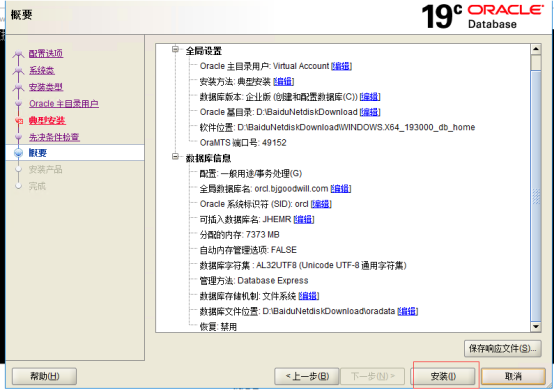This screenshot has width=554, height=390.
Task: Open the 配置选项 step in sidebar
Action: tap(46, 53)
